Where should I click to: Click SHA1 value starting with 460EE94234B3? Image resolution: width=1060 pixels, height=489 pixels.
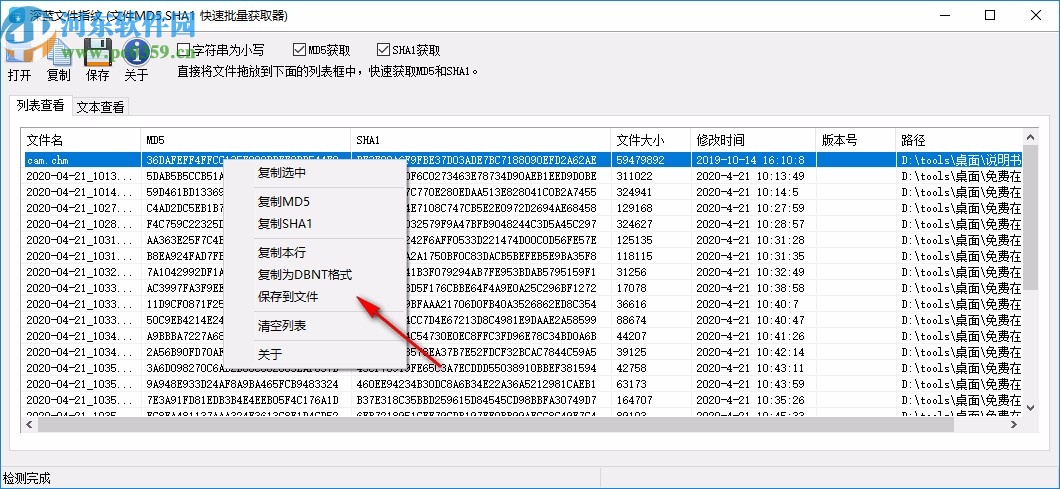(x=477, y=384)
